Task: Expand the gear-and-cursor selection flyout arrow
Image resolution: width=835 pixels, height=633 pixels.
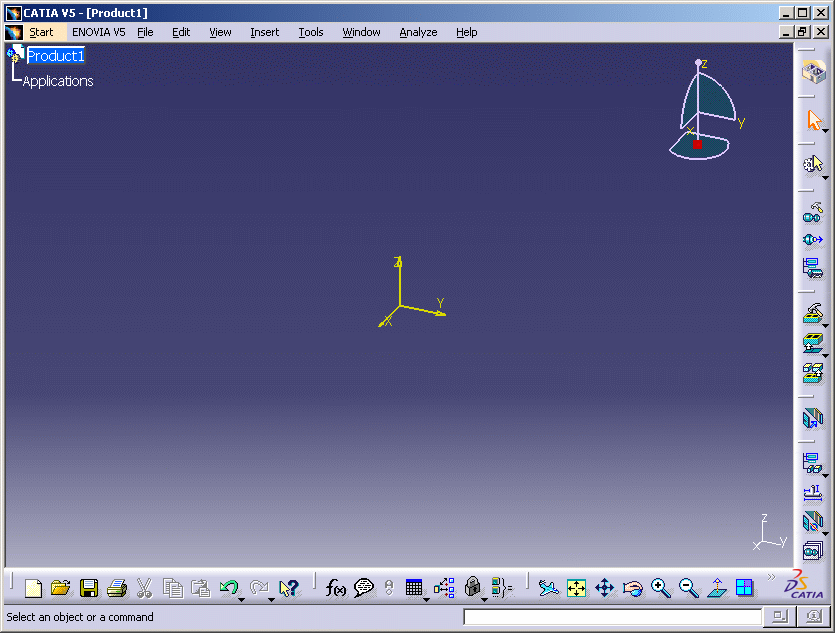Action: click(x=825, y=178)
